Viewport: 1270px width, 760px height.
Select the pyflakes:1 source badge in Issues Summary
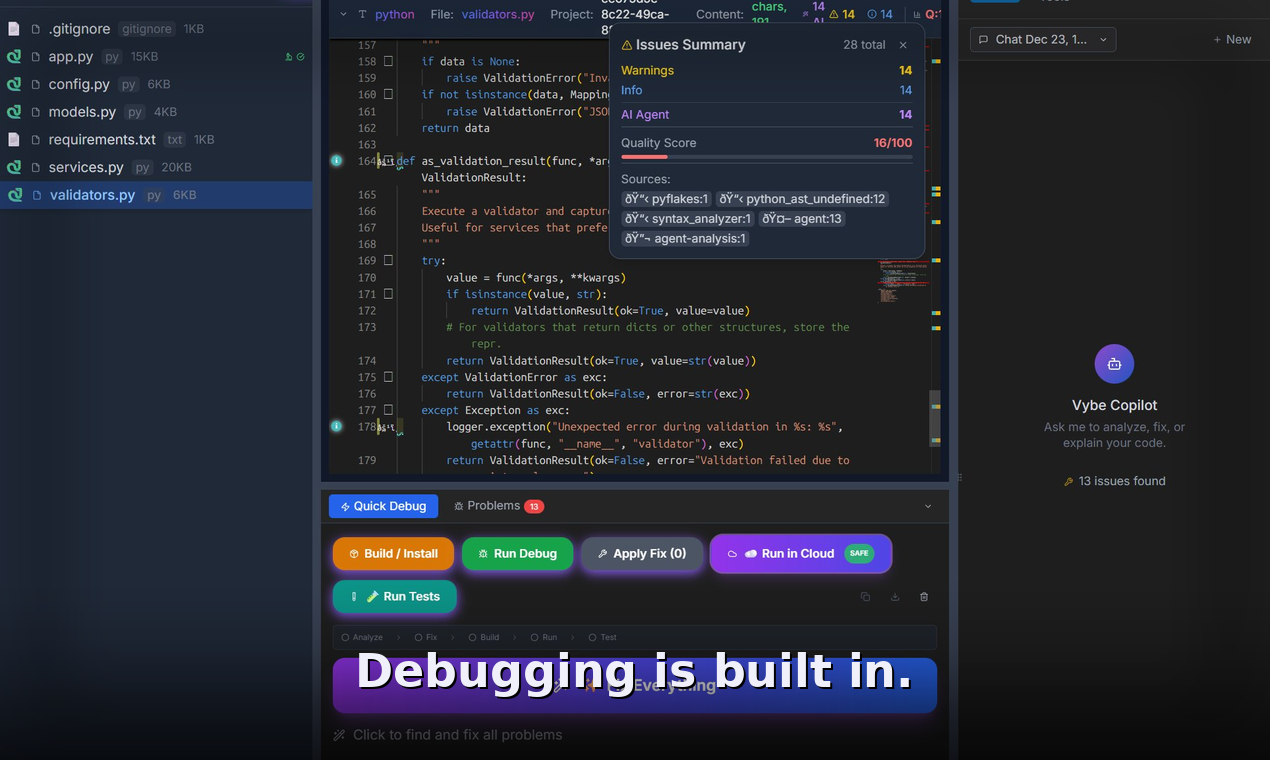[x=666, y=199]
